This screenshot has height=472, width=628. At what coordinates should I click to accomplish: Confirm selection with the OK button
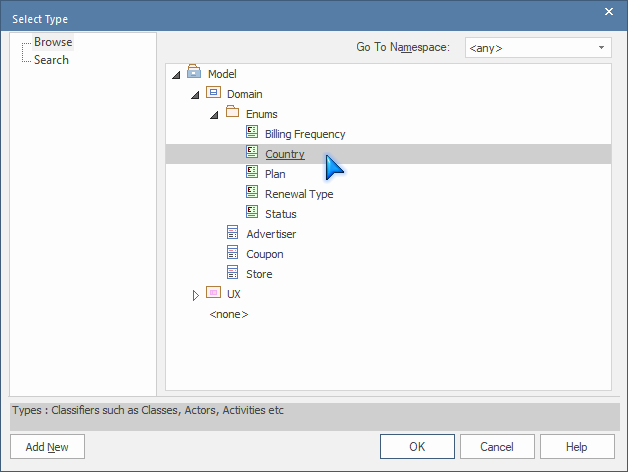pos(417,446)
